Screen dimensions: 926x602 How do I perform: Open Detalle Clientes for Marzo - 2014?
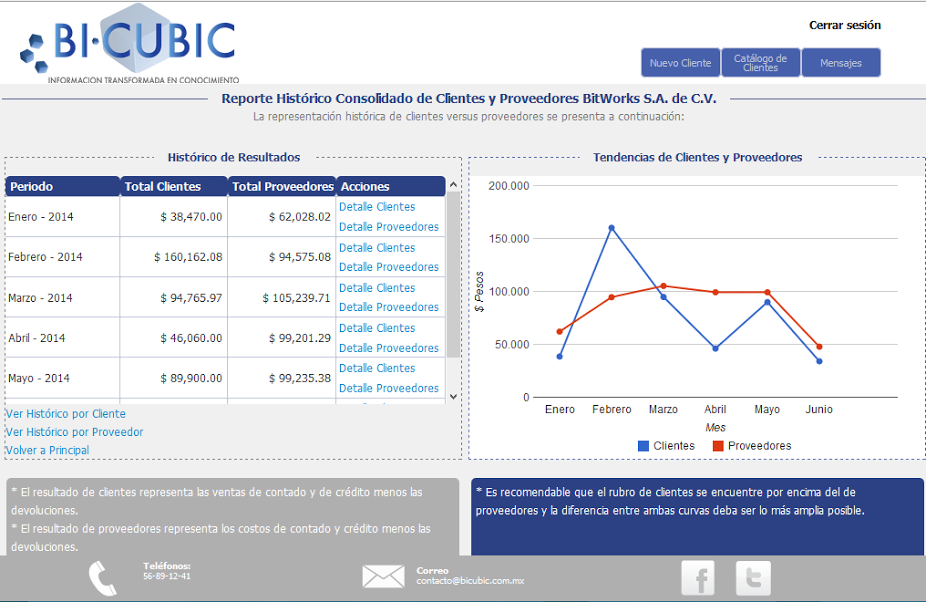click(x=377, y=288)
